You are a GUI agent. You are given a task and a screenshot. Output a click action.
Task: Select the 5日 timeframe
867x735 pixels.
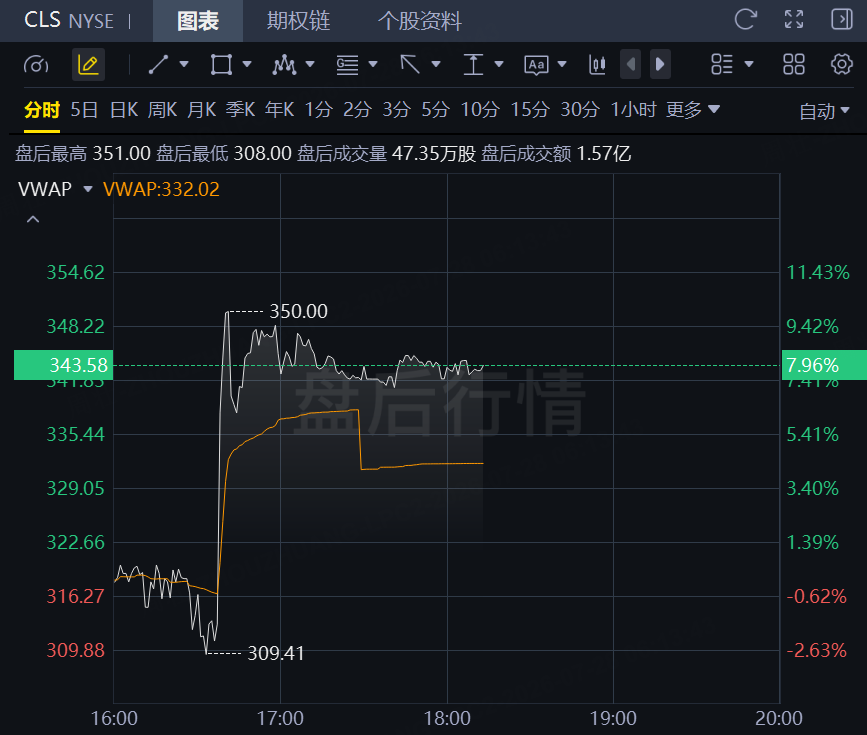[x=85, y=110]
